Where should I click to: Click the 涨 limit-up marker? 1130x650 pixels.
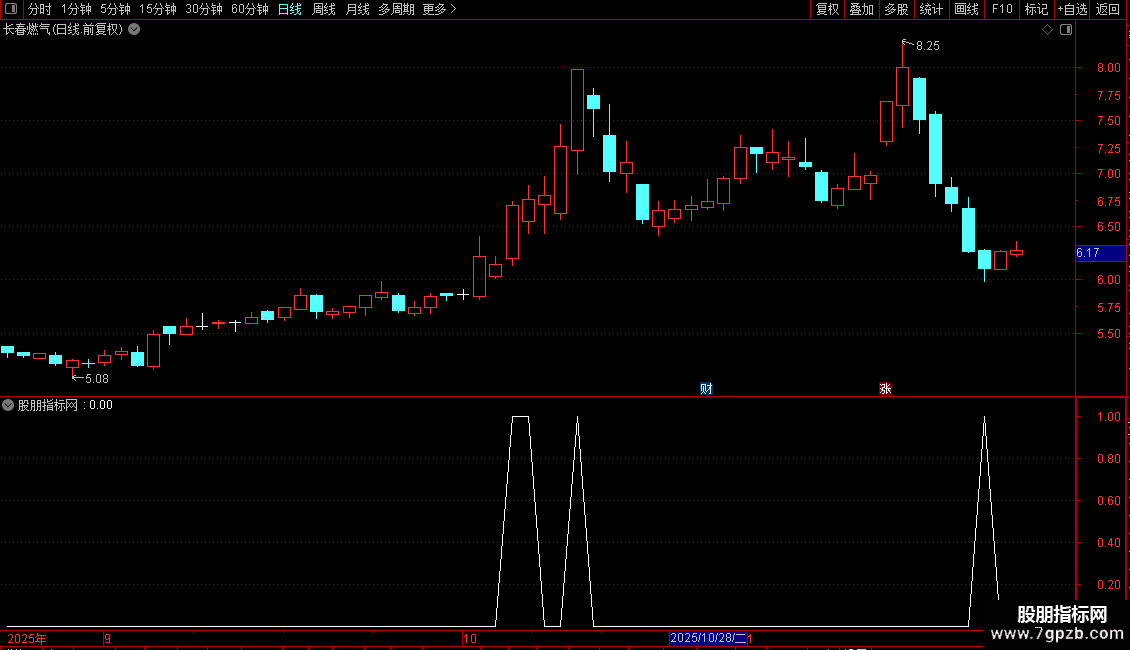885,388
